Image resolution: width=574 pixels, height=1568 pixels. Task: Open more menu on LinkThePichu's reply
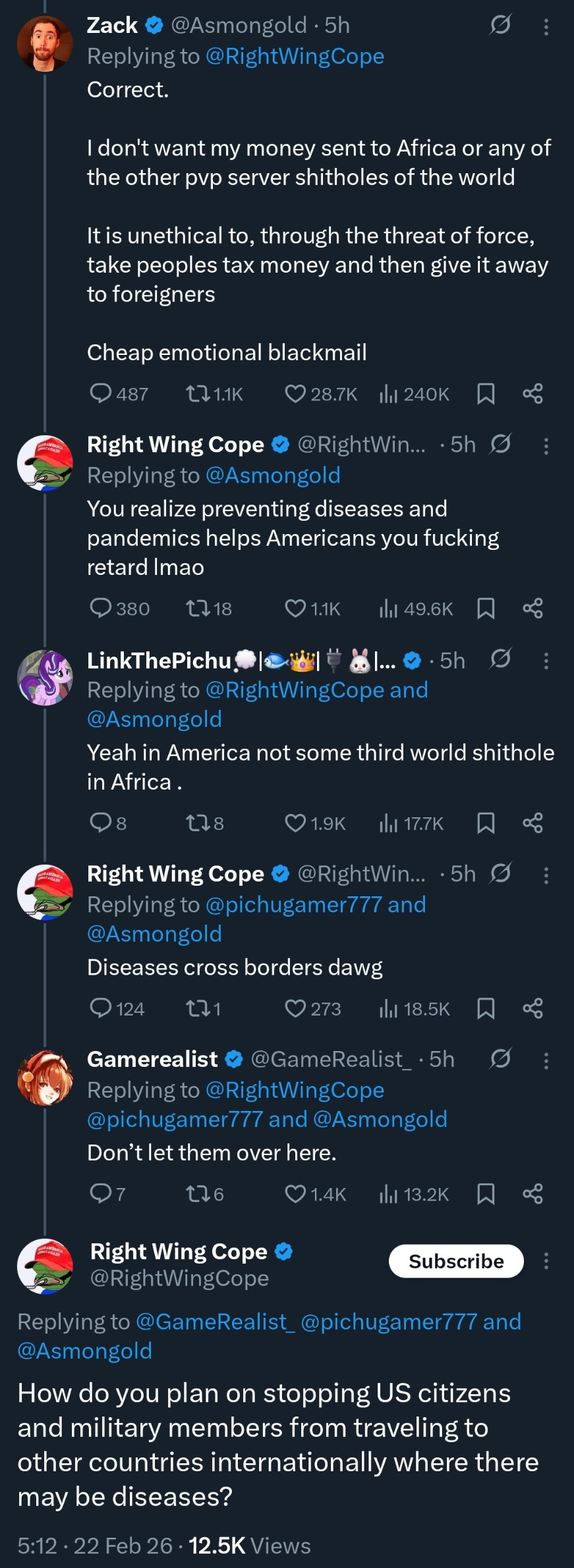pos(546,661)
